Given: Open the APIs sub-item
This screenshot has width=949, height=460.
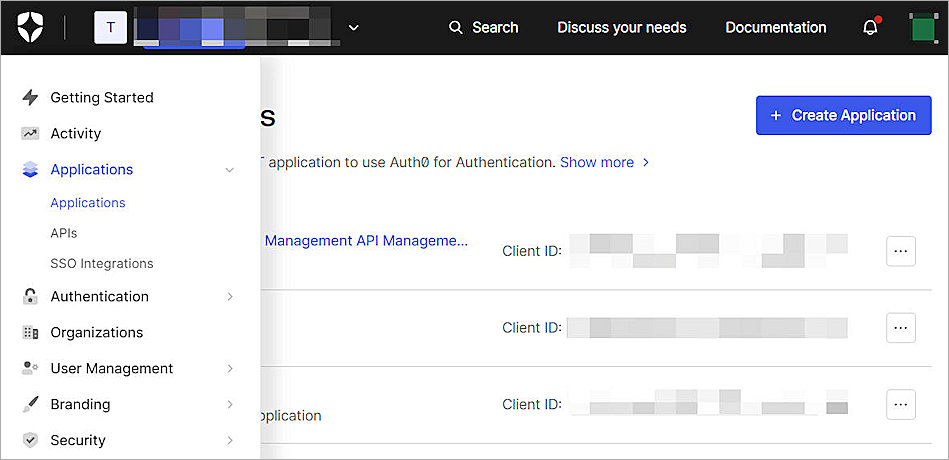Looking at the screenshot, I should 64,233.
